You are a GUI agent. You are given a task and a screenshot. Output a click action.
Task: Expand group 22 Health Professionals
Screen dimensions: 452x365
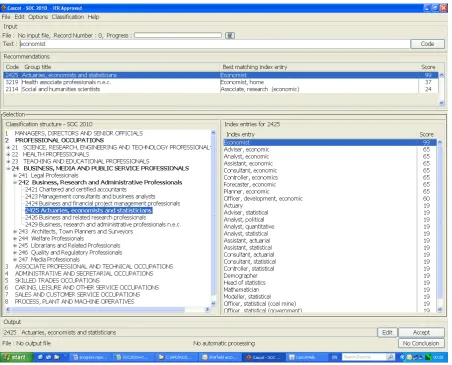8,154
